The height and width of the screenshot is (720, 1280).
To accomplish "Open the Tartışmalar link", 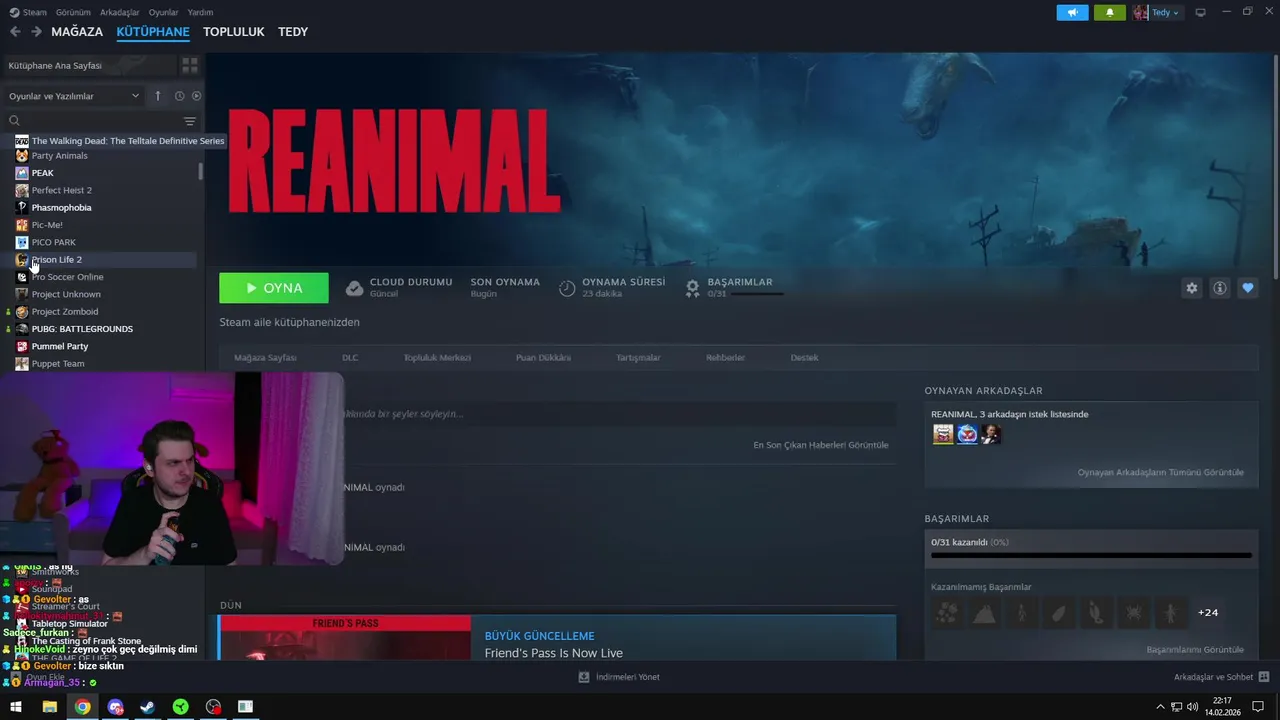I will click(638, 358).
